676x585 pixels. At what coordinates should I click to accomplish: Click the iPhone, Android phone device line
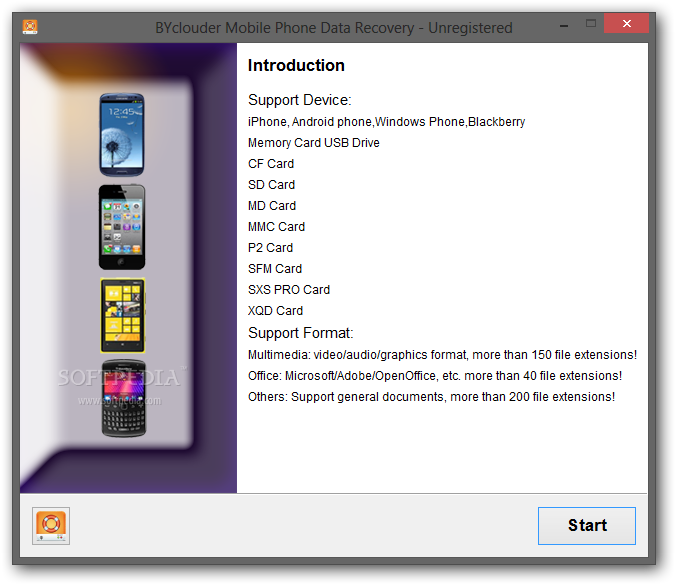387,122
